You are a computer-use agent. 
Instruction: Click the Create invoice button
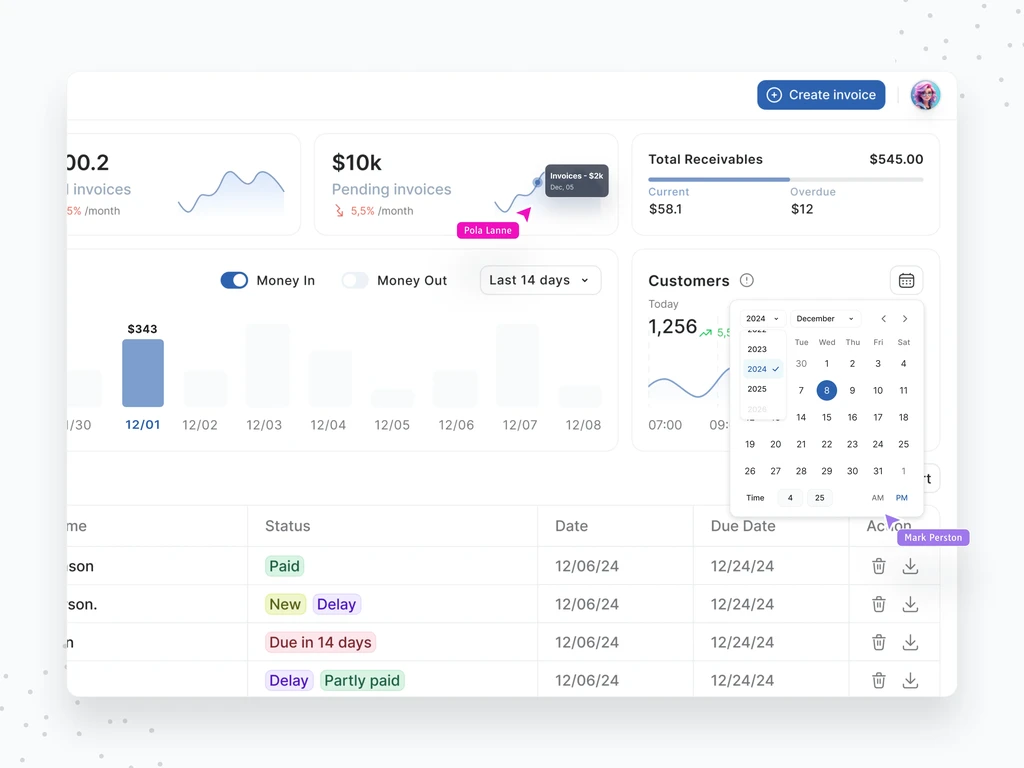coord(821,95)
